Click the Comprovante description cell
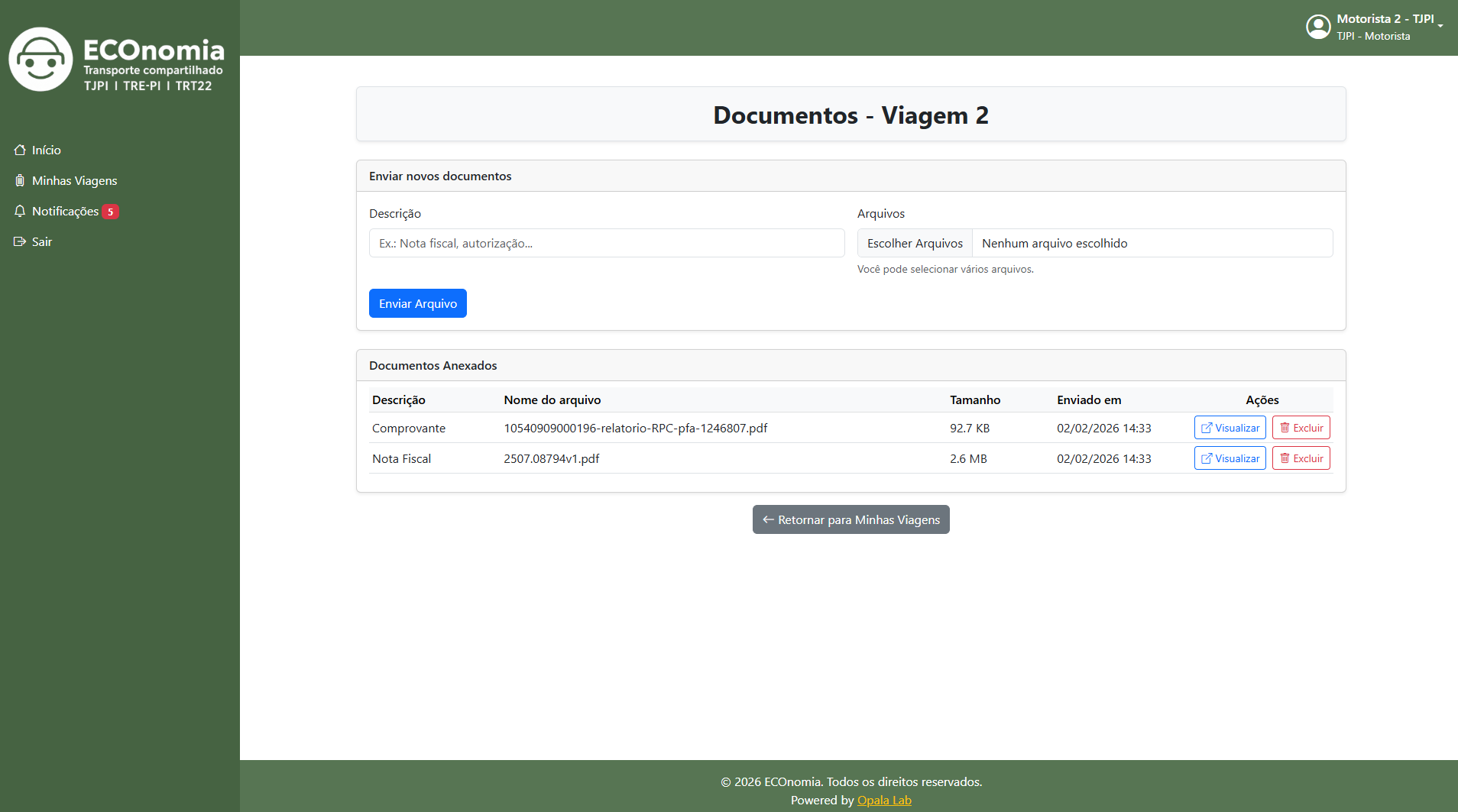This screenshot has width=1458, height=812. [409, 428]
